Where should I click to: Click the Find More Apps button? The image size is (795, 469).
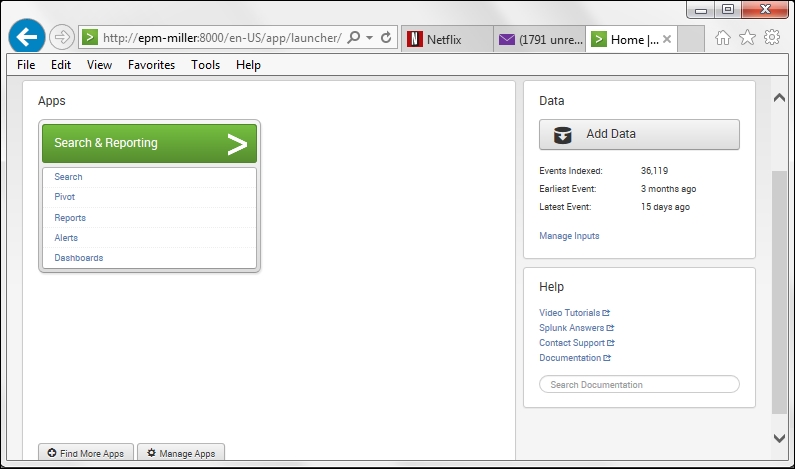tap(86, 453)
